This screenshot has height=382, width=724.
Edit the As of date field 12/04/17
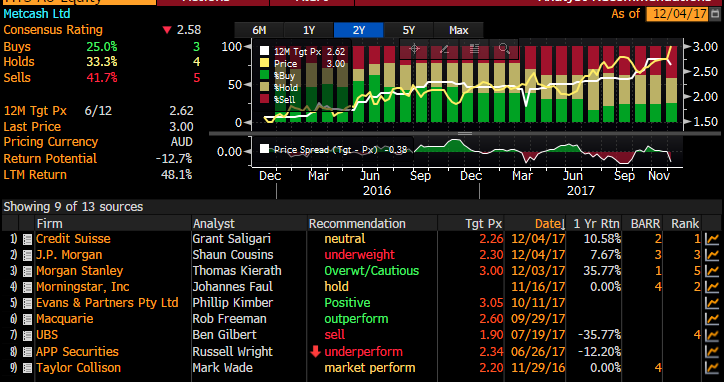pos(676,14)
